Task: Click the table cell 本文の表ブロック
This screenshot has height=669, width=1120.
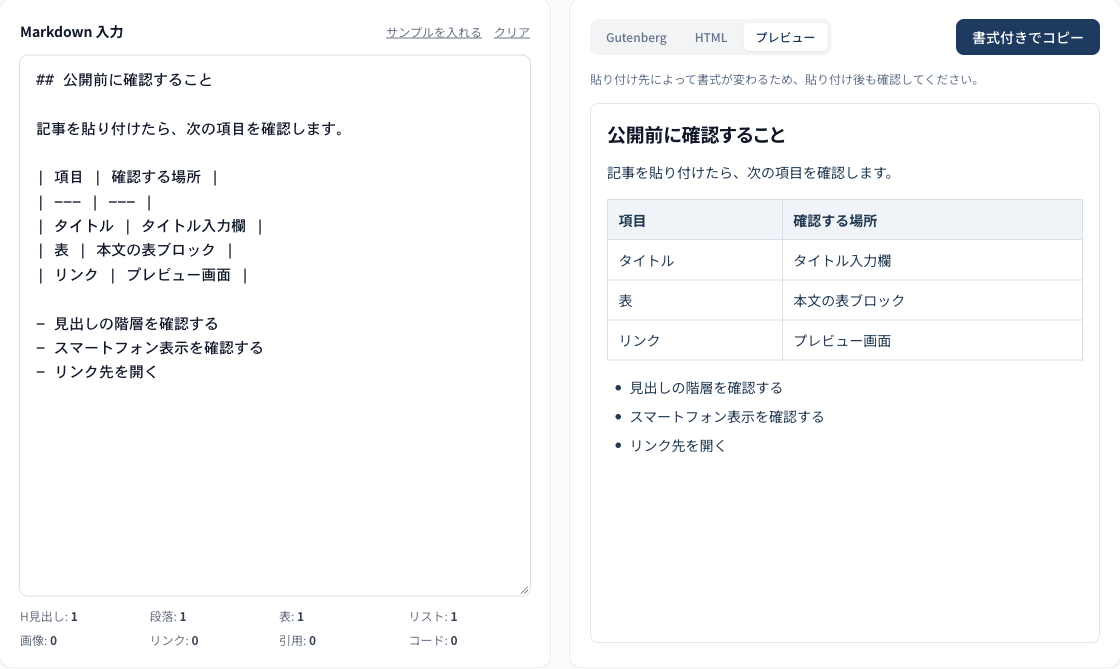Action: pyautogui.click(x=932, y=300)
